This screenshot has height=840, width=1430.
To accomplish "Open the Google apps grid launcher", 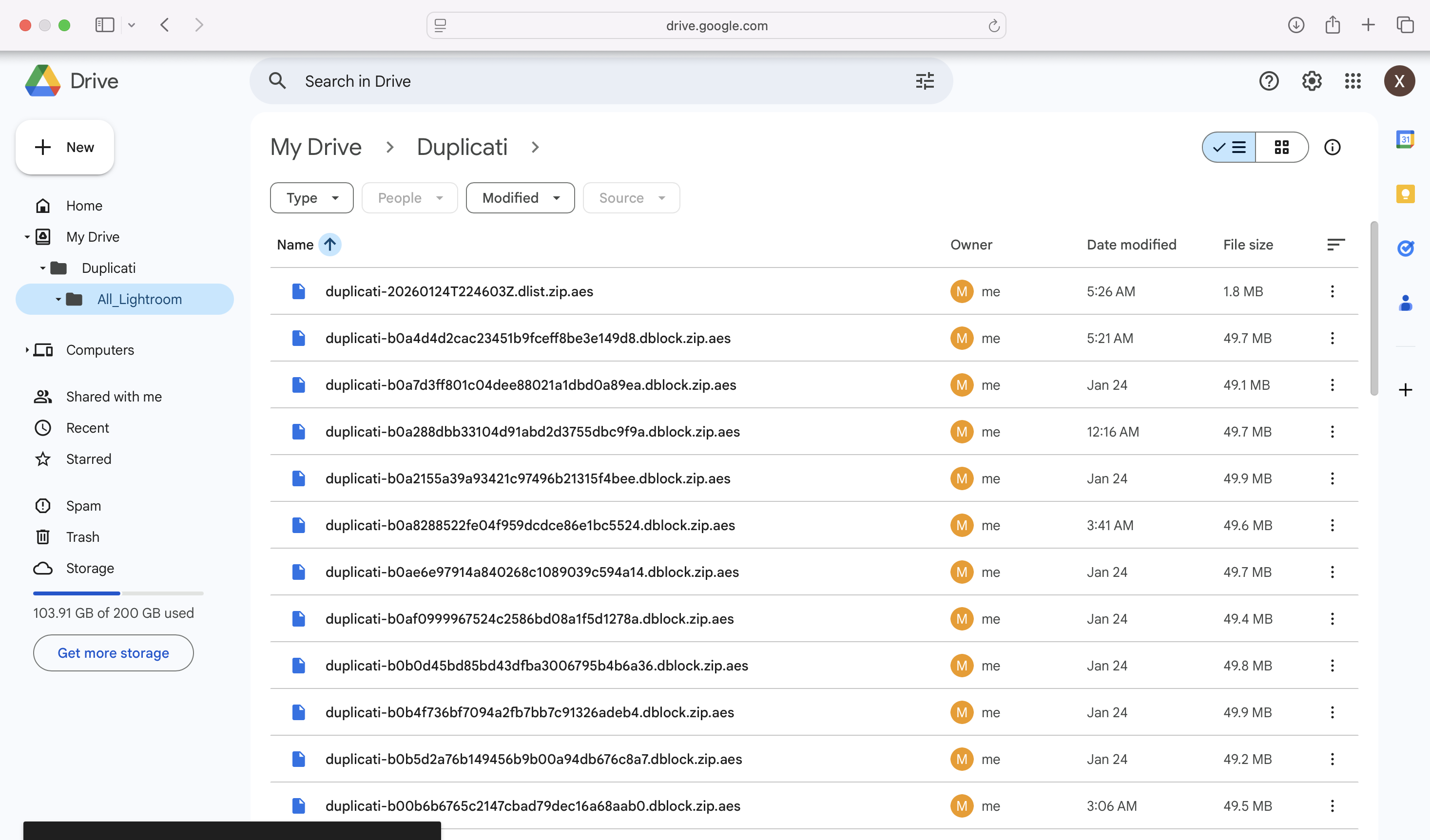I will tap(1353, 81).
